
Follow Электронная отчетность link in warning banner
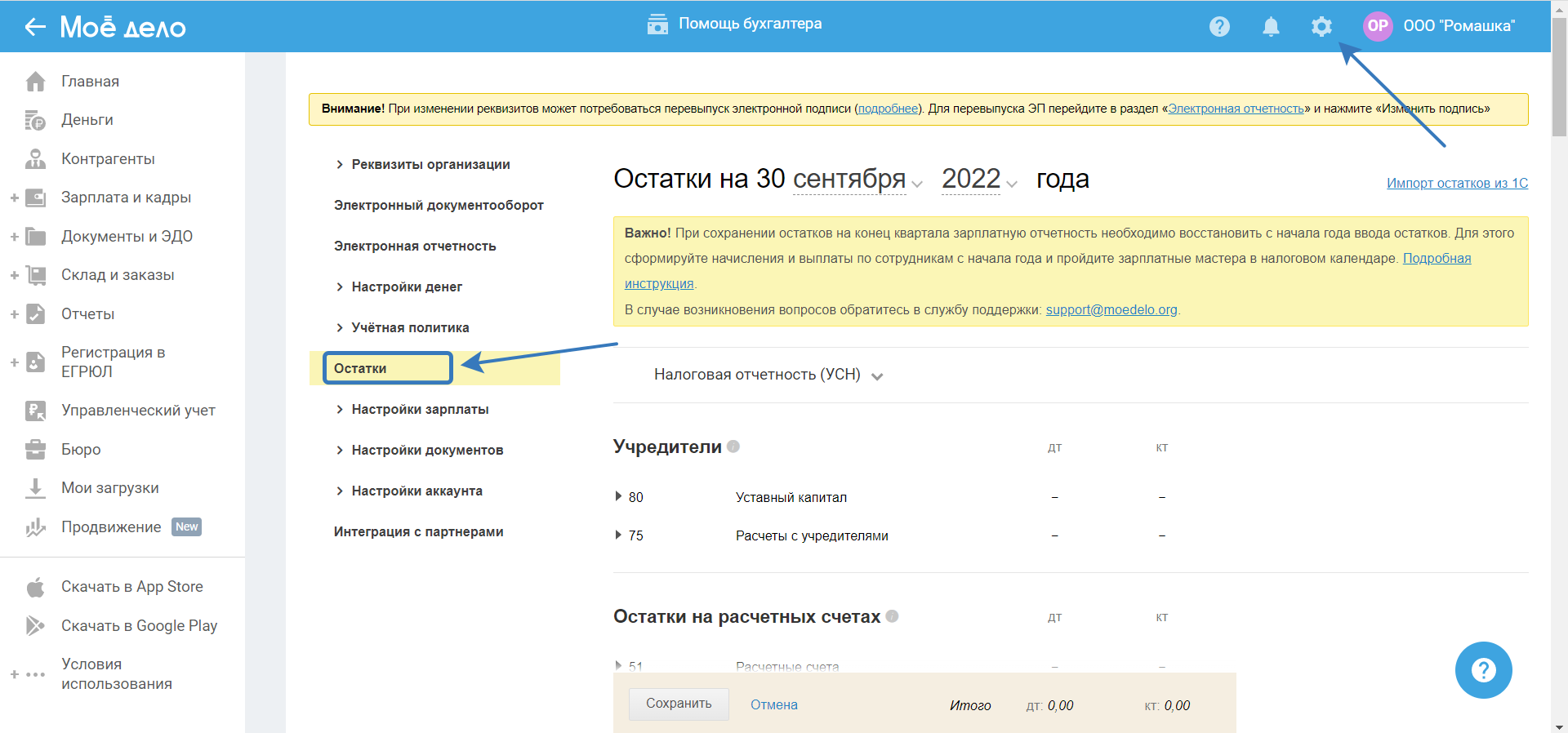coord(1236,109)
